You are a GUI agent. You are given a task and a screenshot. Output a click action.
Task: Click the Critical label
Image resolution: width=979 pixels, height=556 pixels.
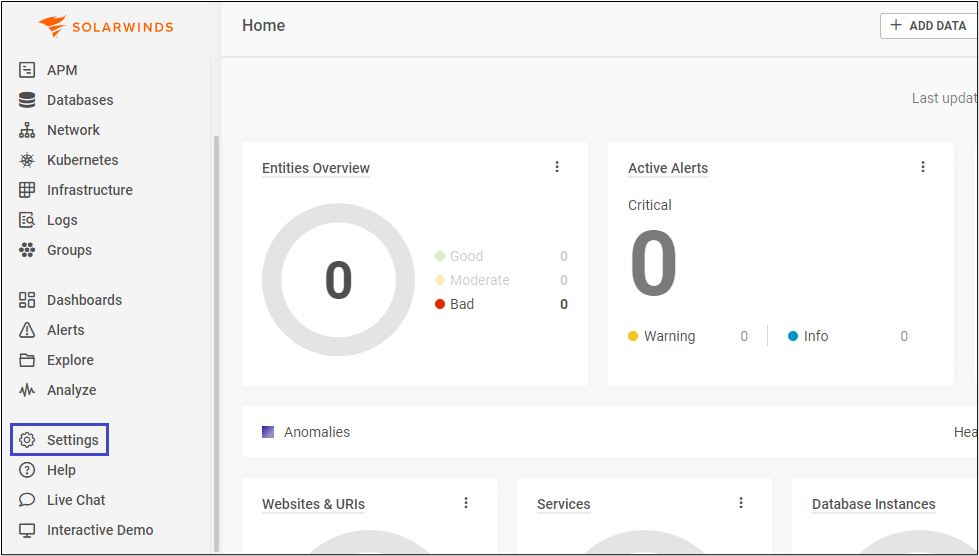(649, 205)
